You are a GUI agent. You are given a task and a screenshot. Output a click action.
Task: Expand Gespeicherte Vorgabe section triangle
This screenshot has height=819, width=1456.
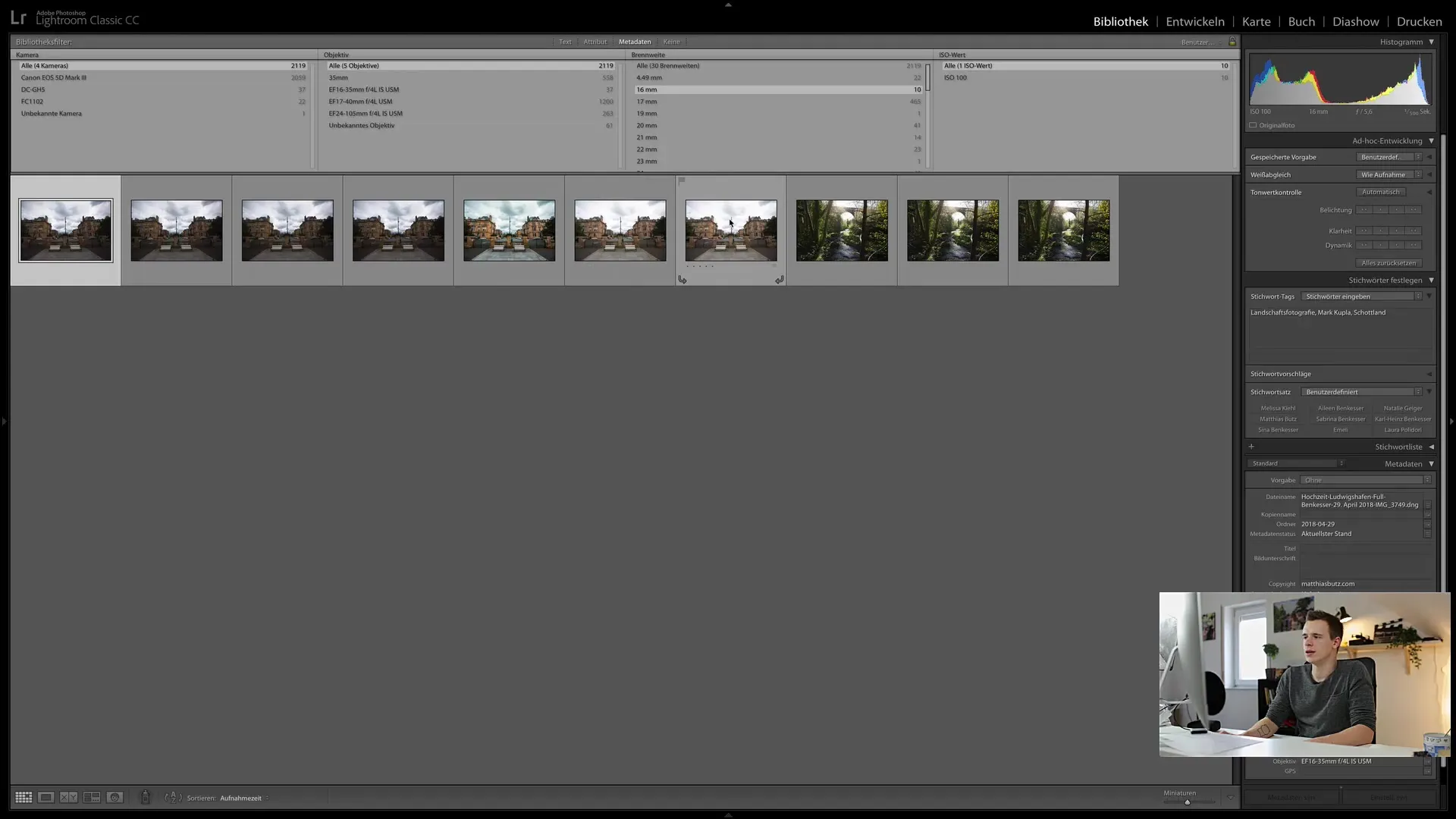(x=1429, y=157)
